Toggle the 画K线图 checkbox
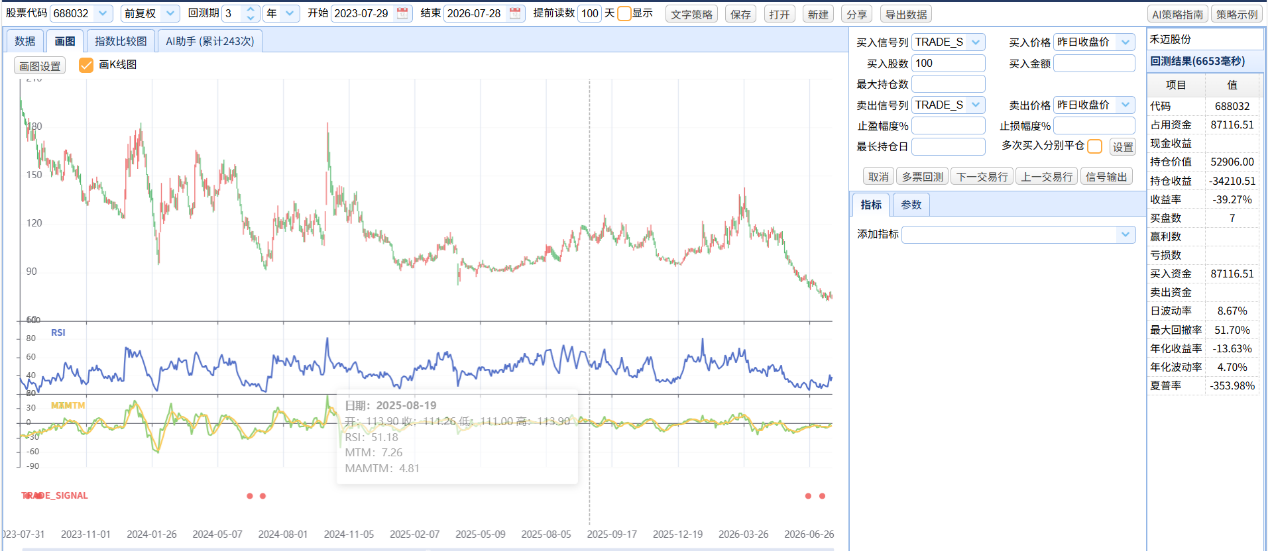This screenshot has height=551, width=1270. (86, 65)
